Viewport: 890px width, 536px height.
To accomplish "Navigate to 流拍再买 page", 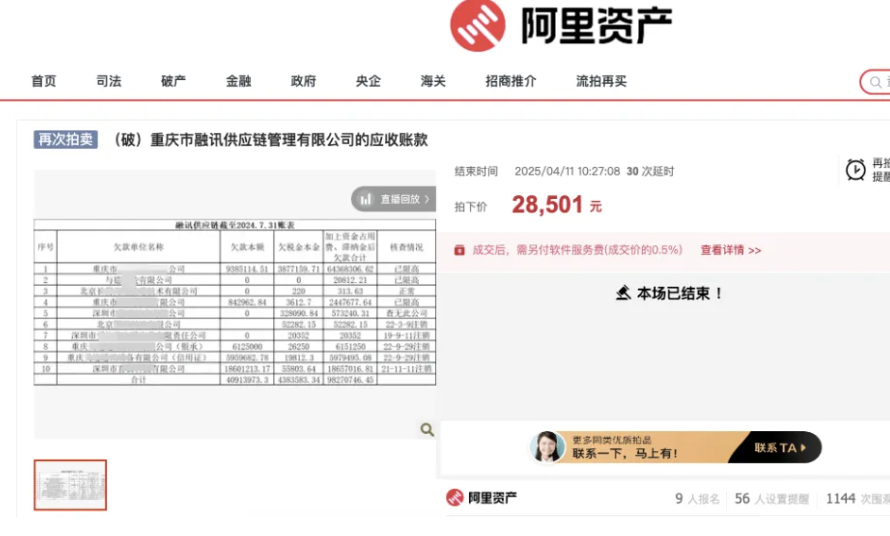I will tap(601, 81).
